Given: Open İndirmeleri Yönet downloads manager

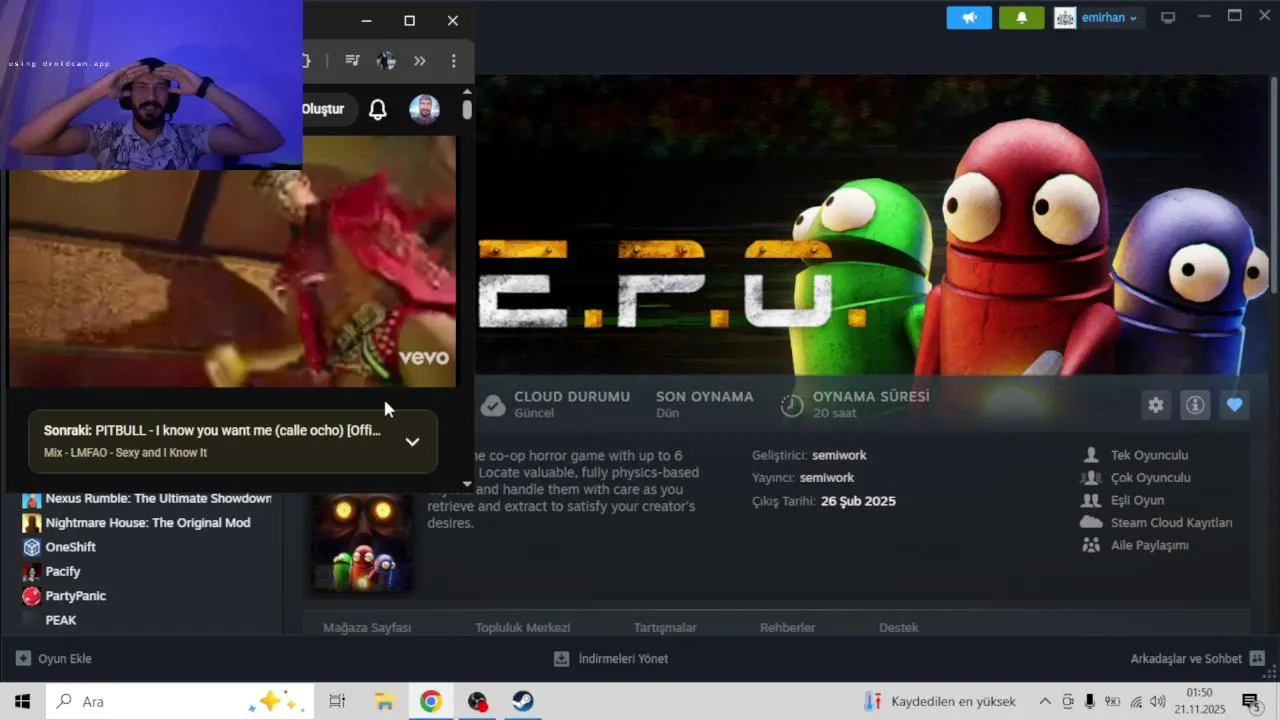Looking at the screenshot, I should click(611, 659).
